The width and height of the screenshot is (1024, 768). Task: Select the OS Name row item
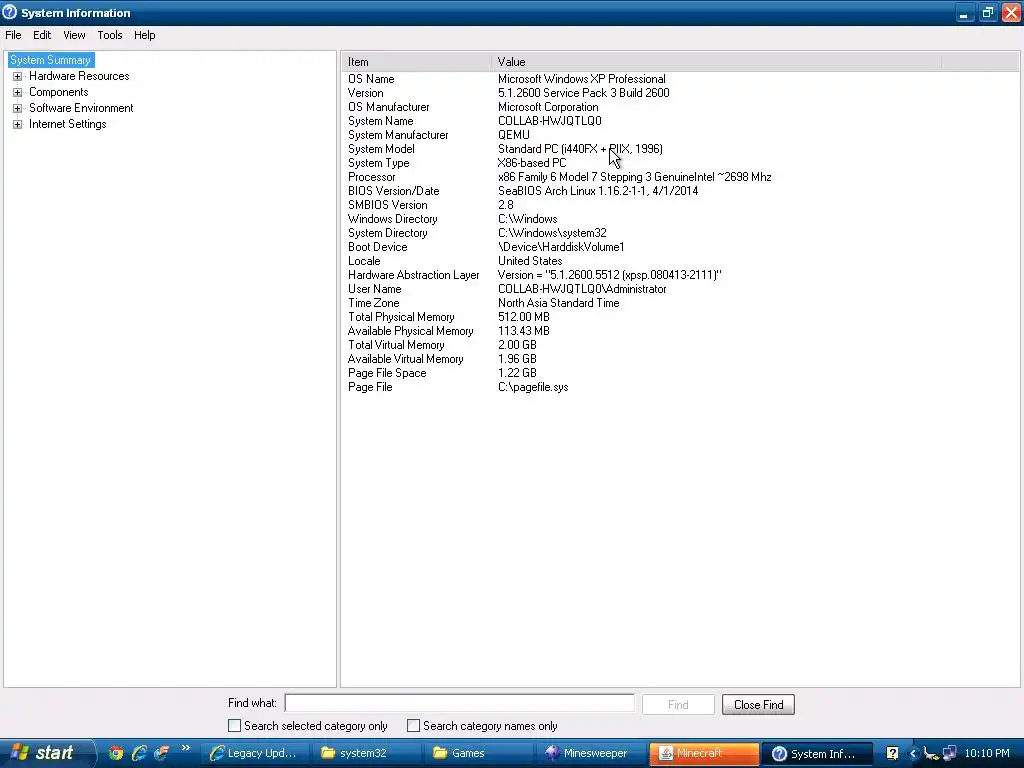(x=371, y=79)
